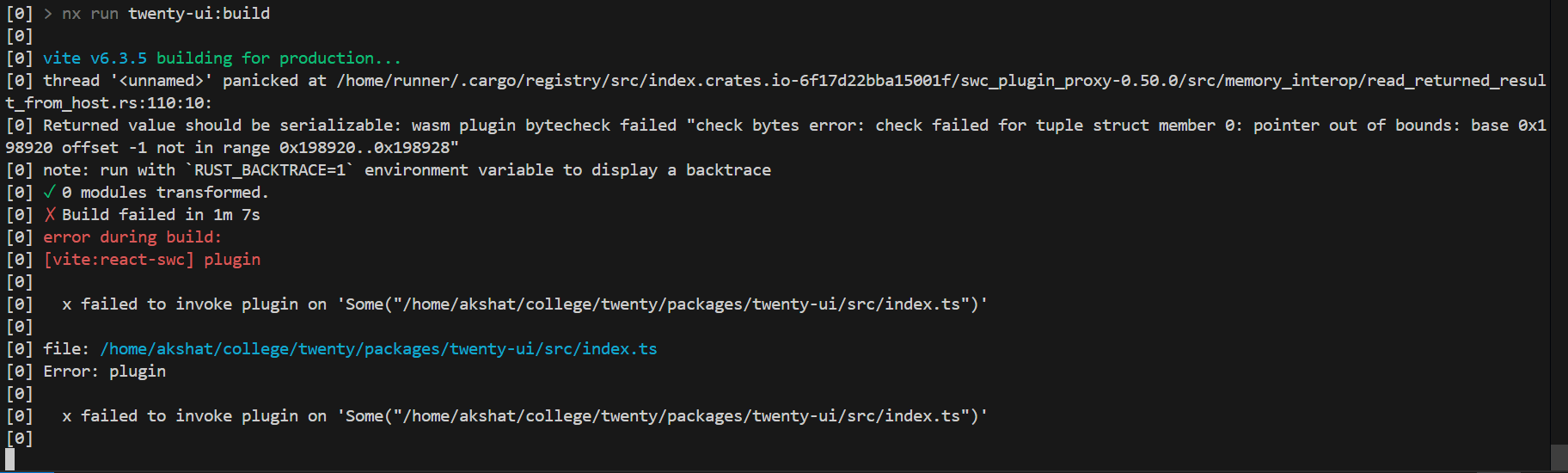Screen dimensions: 1568x473
Task: Click the 'vite v6.3.5 building for production...' line
Action: click(222, 58)
